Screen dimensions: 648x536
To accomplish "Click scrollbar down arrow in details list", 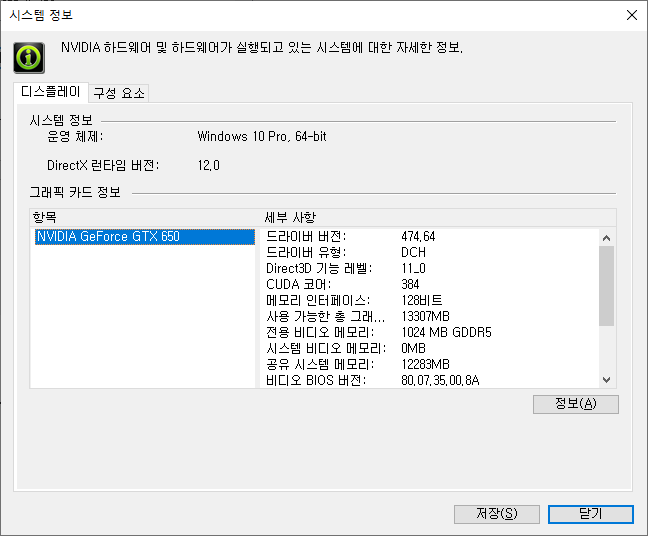I will [x=607, y=380].
